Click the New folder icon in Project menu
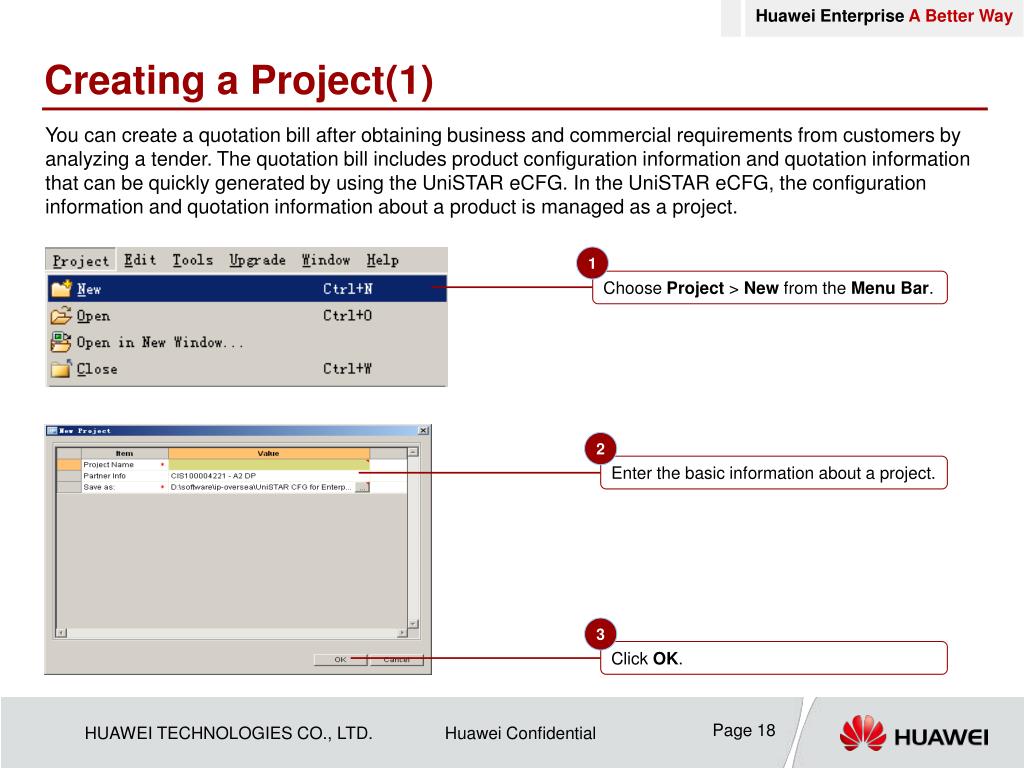The image size is (1024, 768). [61, 288]
